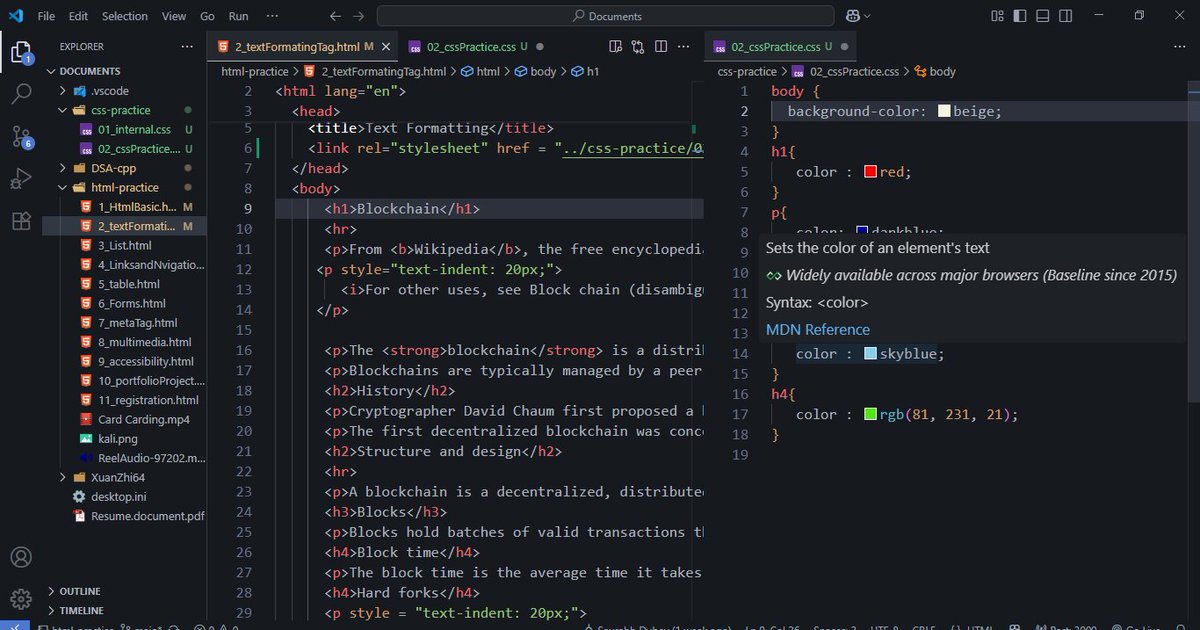Click desktop.ini gear file icon
This screenshot has height=630, width=1200.
(x=79, y=497)
